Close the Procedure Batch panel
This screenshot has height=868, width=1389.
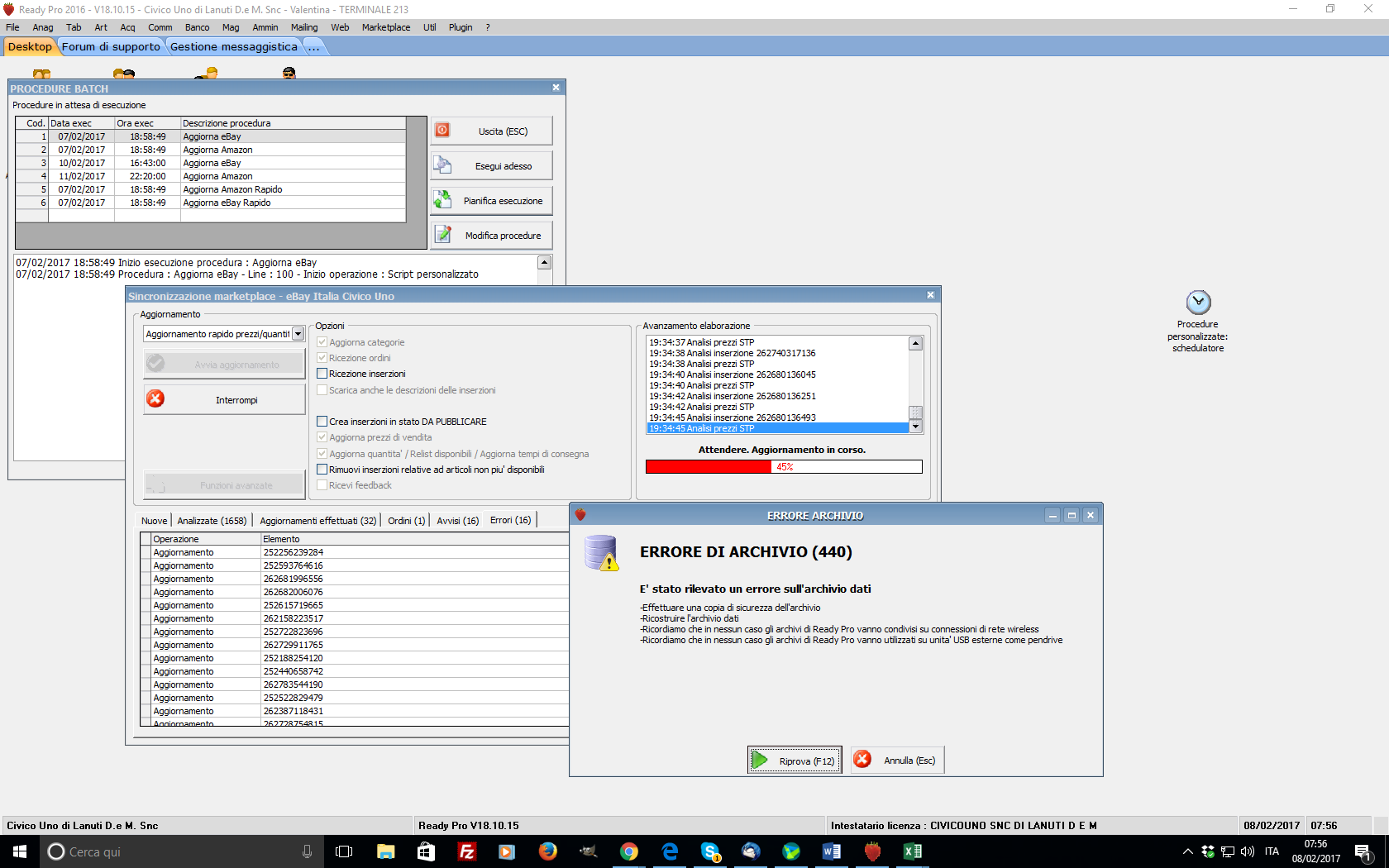click(x=556, y=87)
